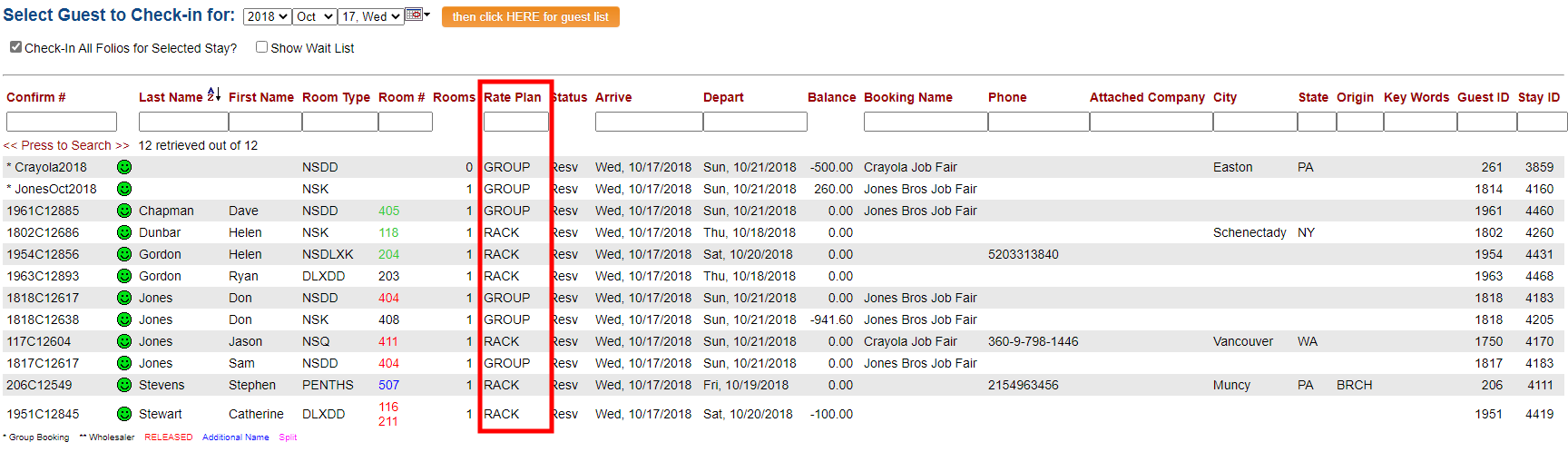Sort by the Arrive column header
The width and height of the screenshot is (1568, 452).
tap(613, 97)
